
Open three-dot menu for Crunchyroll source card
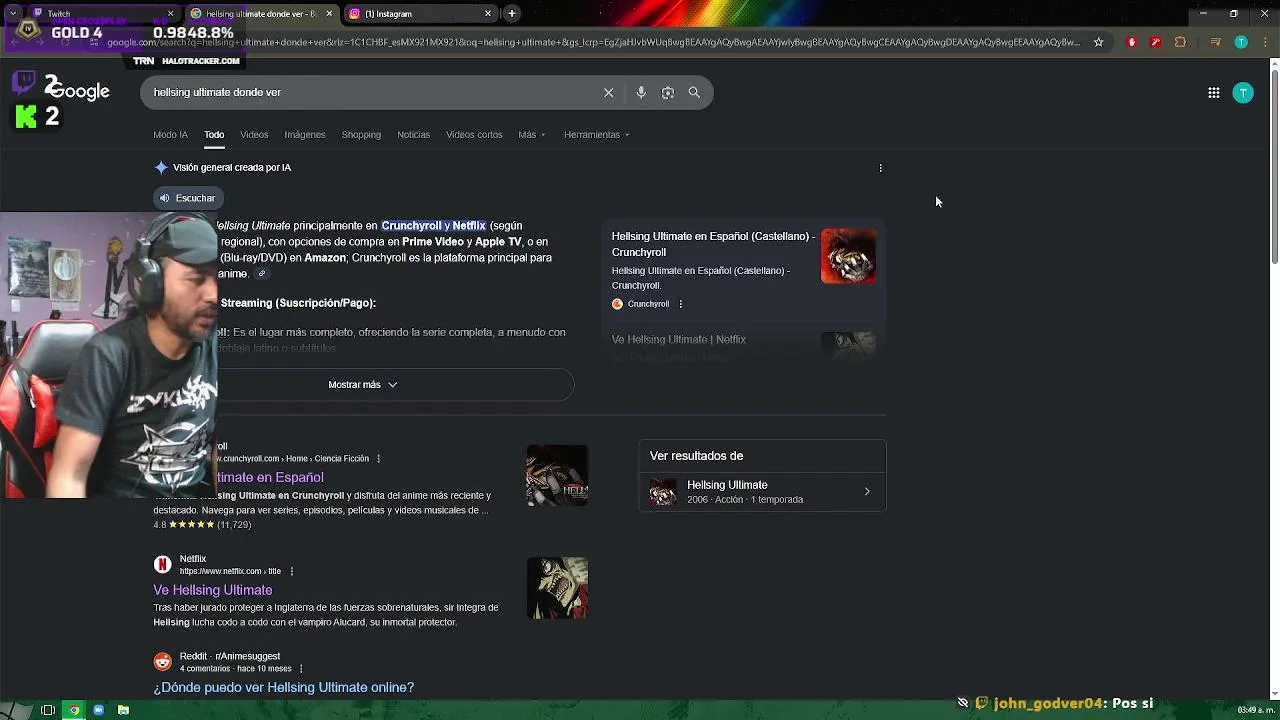click(x=680, y=304)
